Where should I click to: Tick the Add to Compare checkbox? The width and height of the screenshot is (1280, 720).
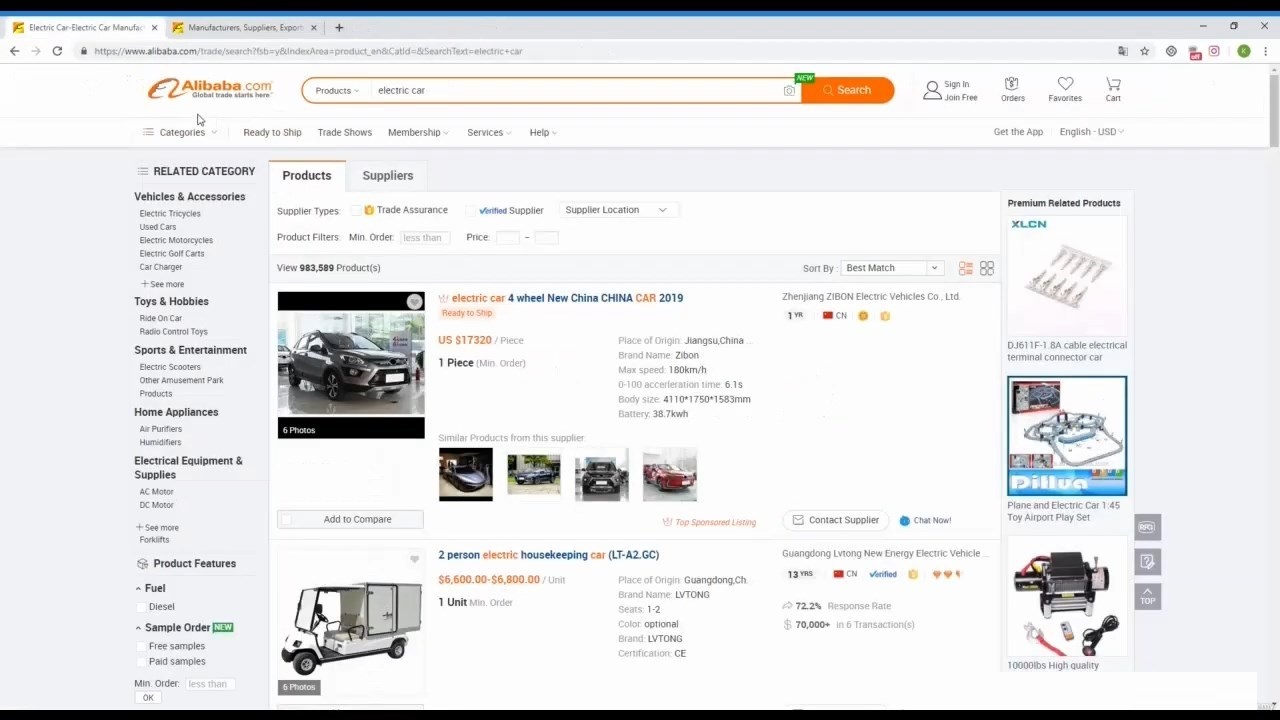pos(287,519)
